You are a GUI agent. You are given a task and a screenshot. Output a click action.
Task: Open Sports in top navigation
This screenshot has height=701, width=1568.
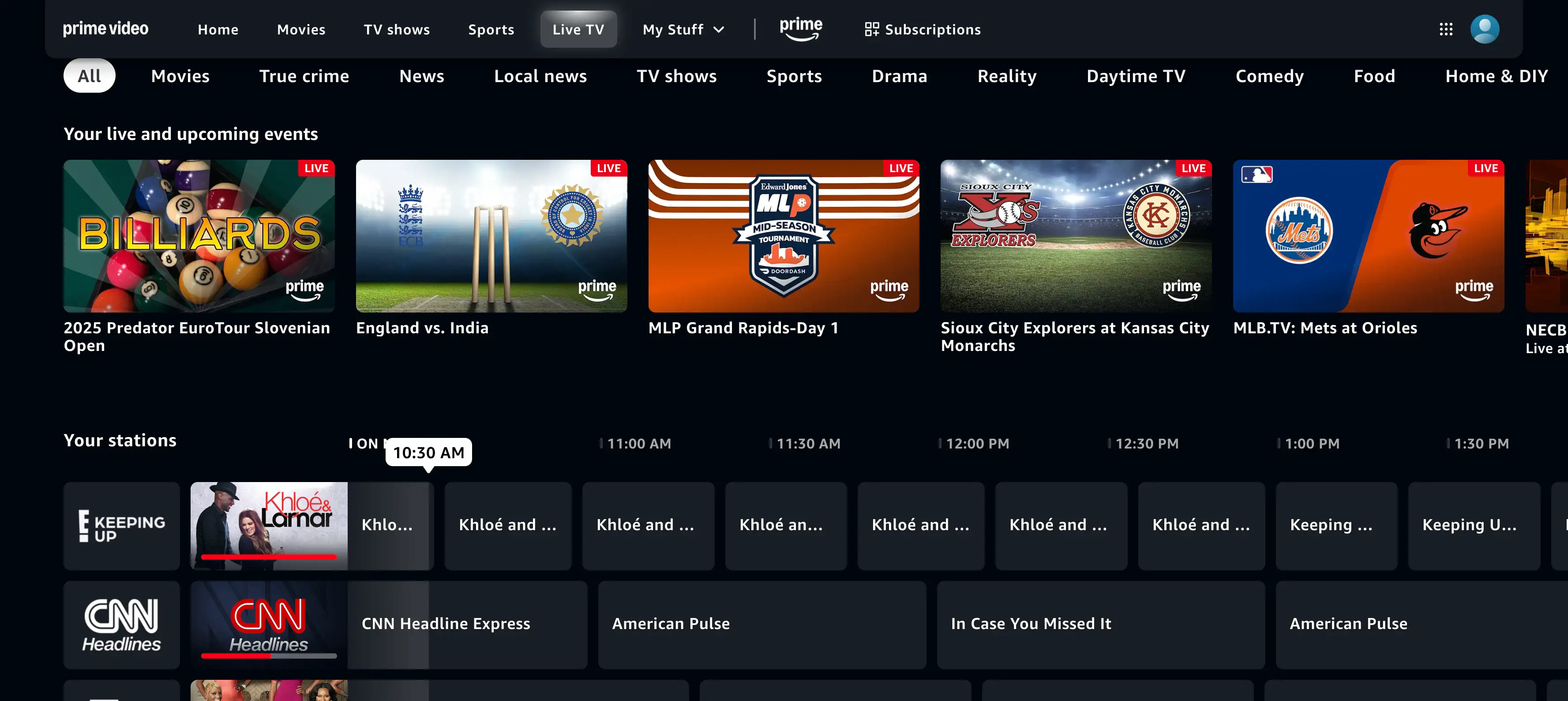click(x=491, y=29)
